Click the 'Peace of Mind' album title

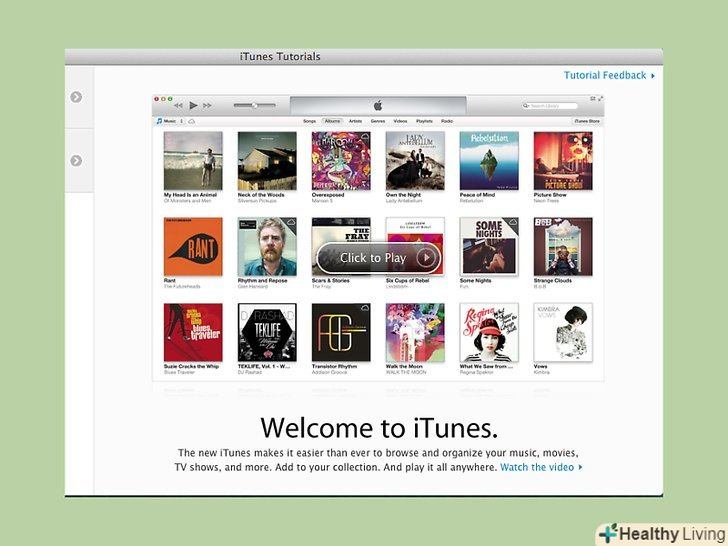pos(477,195)
